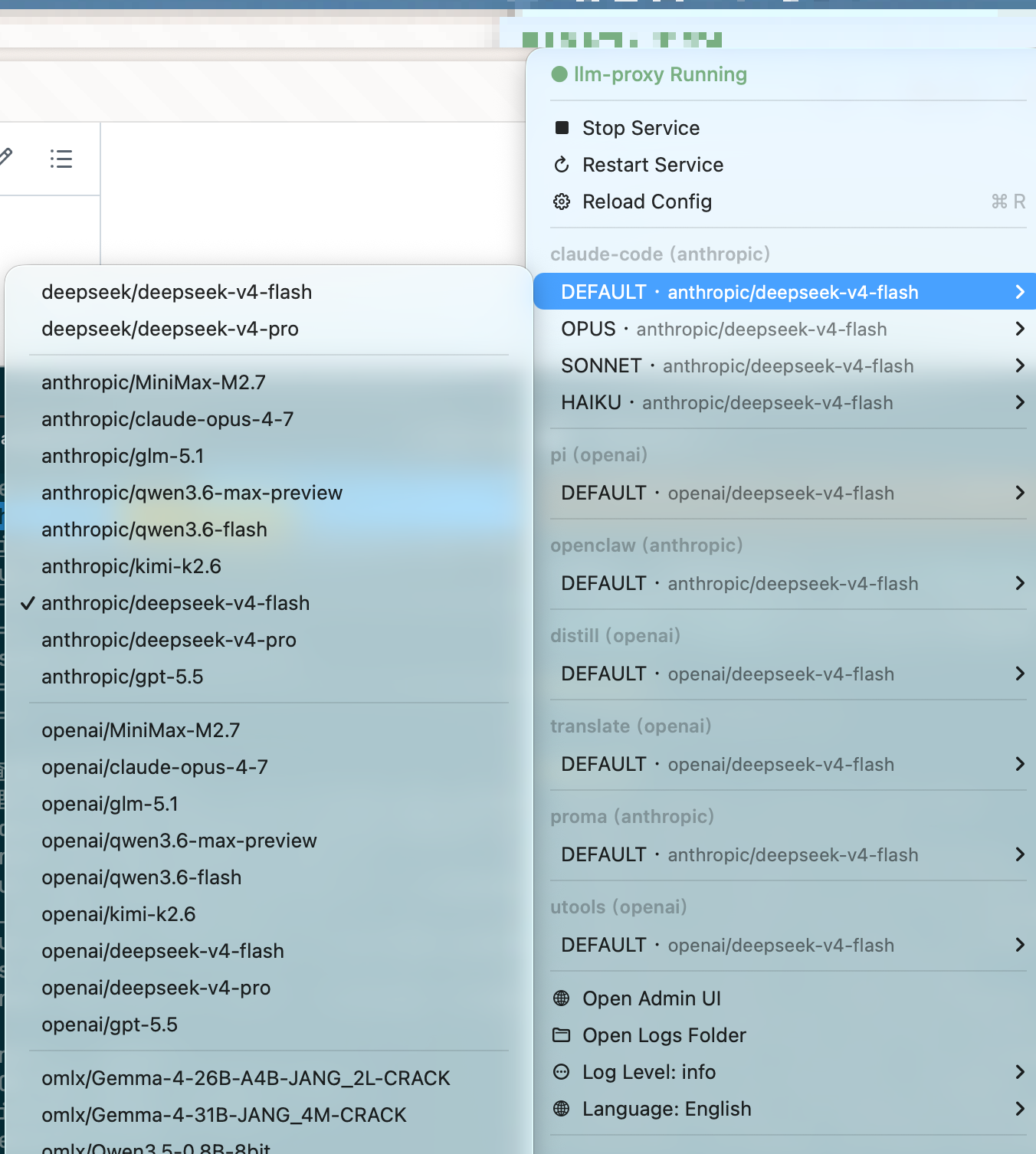Click the Restart Service circular arrow icon
Screen dimensions: 1036x1154
[x=562, y=165]
